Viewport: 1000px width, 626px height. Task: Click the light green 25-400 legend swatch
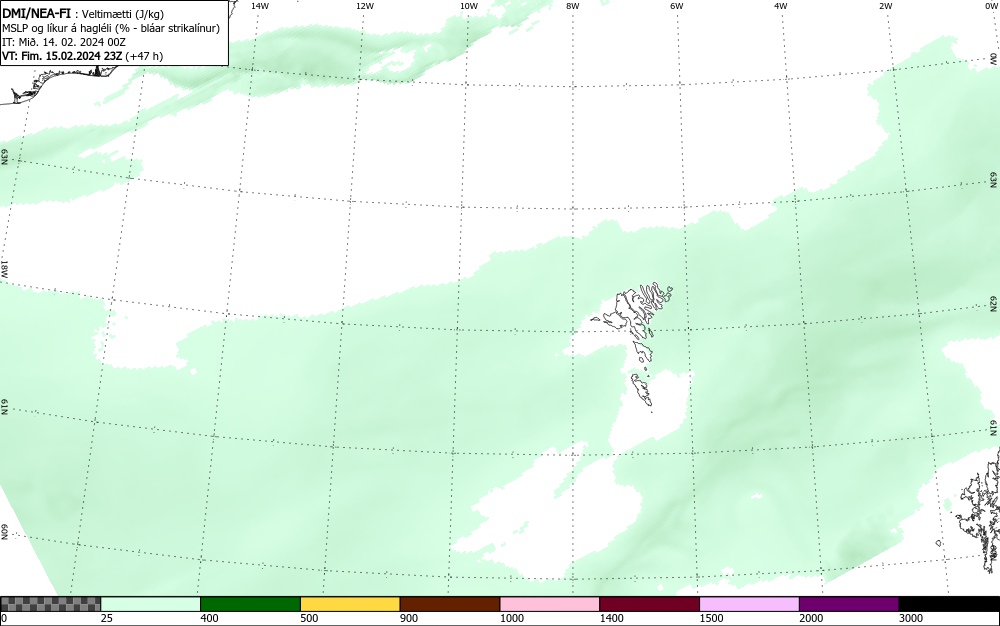point(151,604)
